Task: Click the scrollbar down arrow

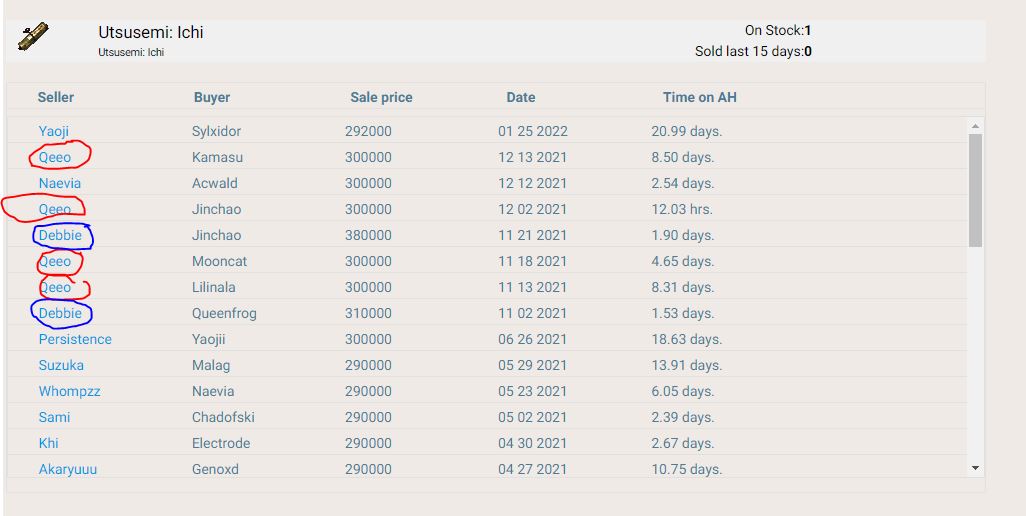Action: [975, 468]
